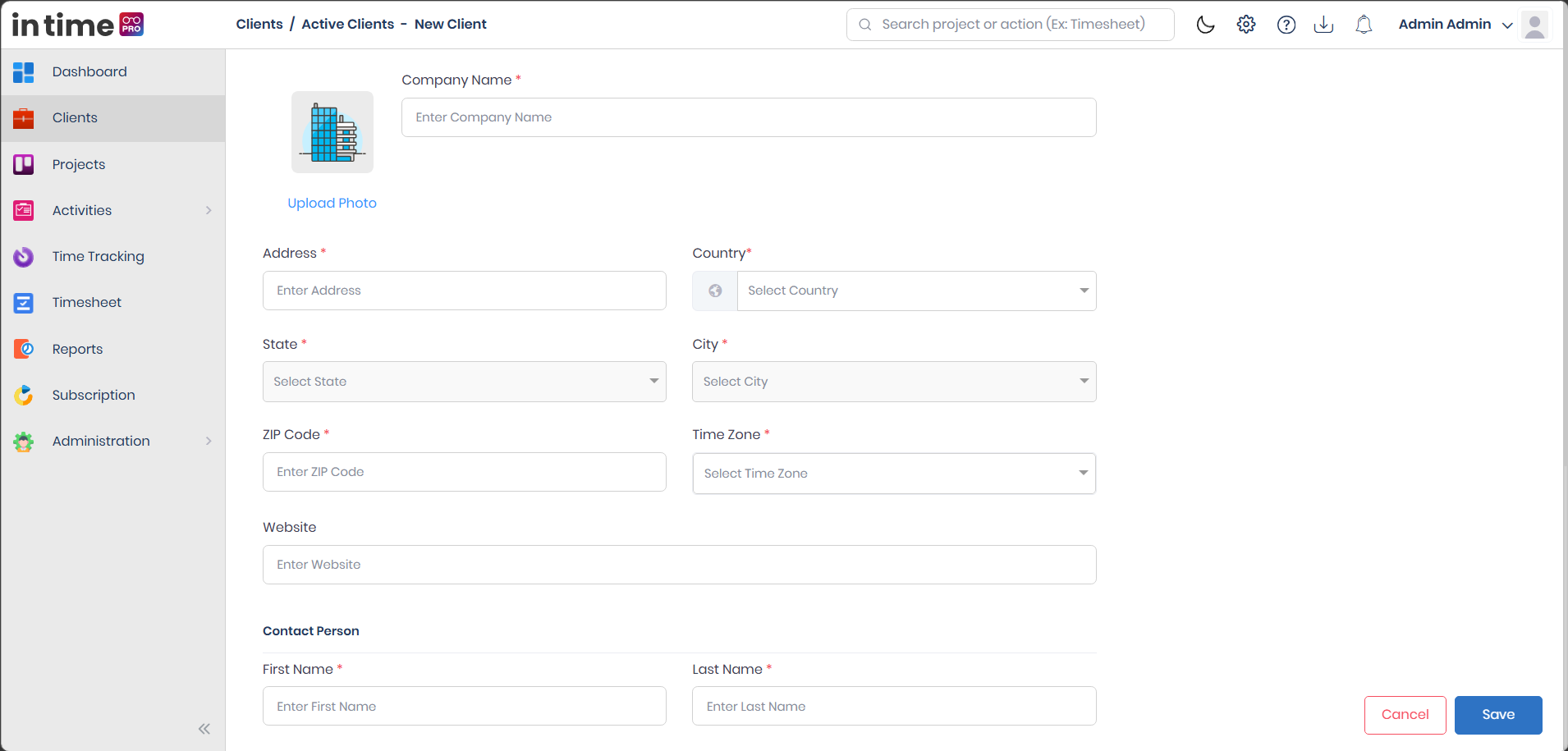Click the Active Clients breadcrumb
The image size is (1568, 751).
[x=348, y=24]
